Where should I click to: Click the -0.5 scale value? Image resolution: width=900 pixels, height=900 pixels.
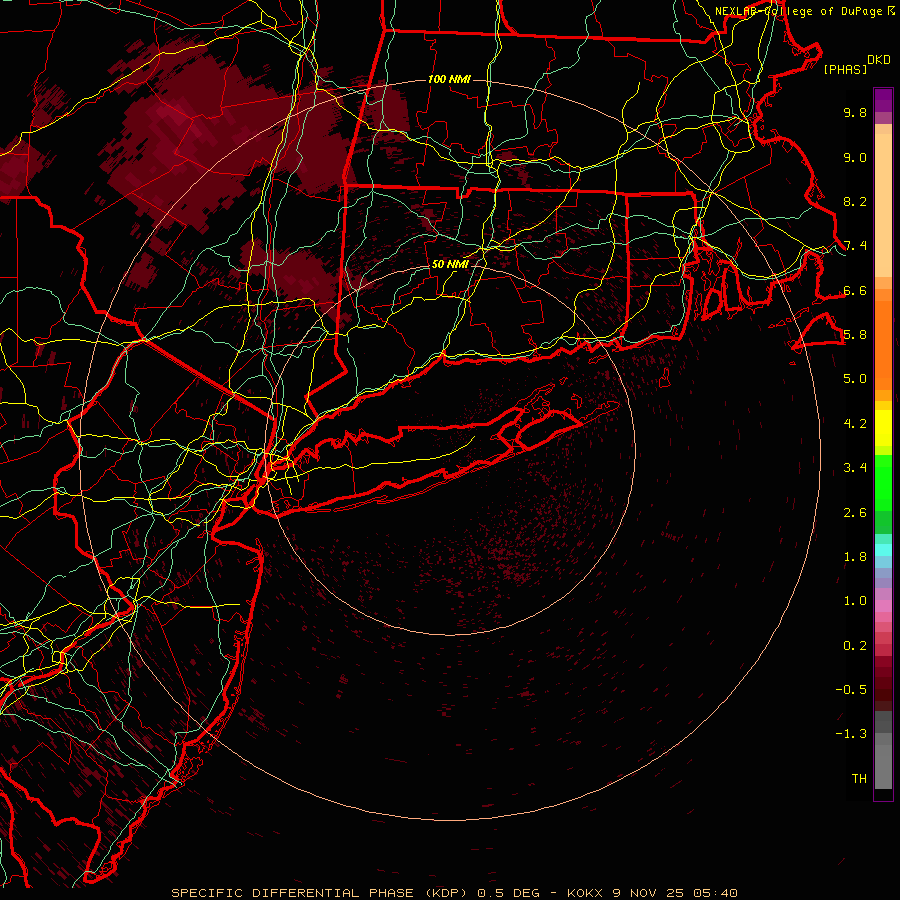(851, 689)
